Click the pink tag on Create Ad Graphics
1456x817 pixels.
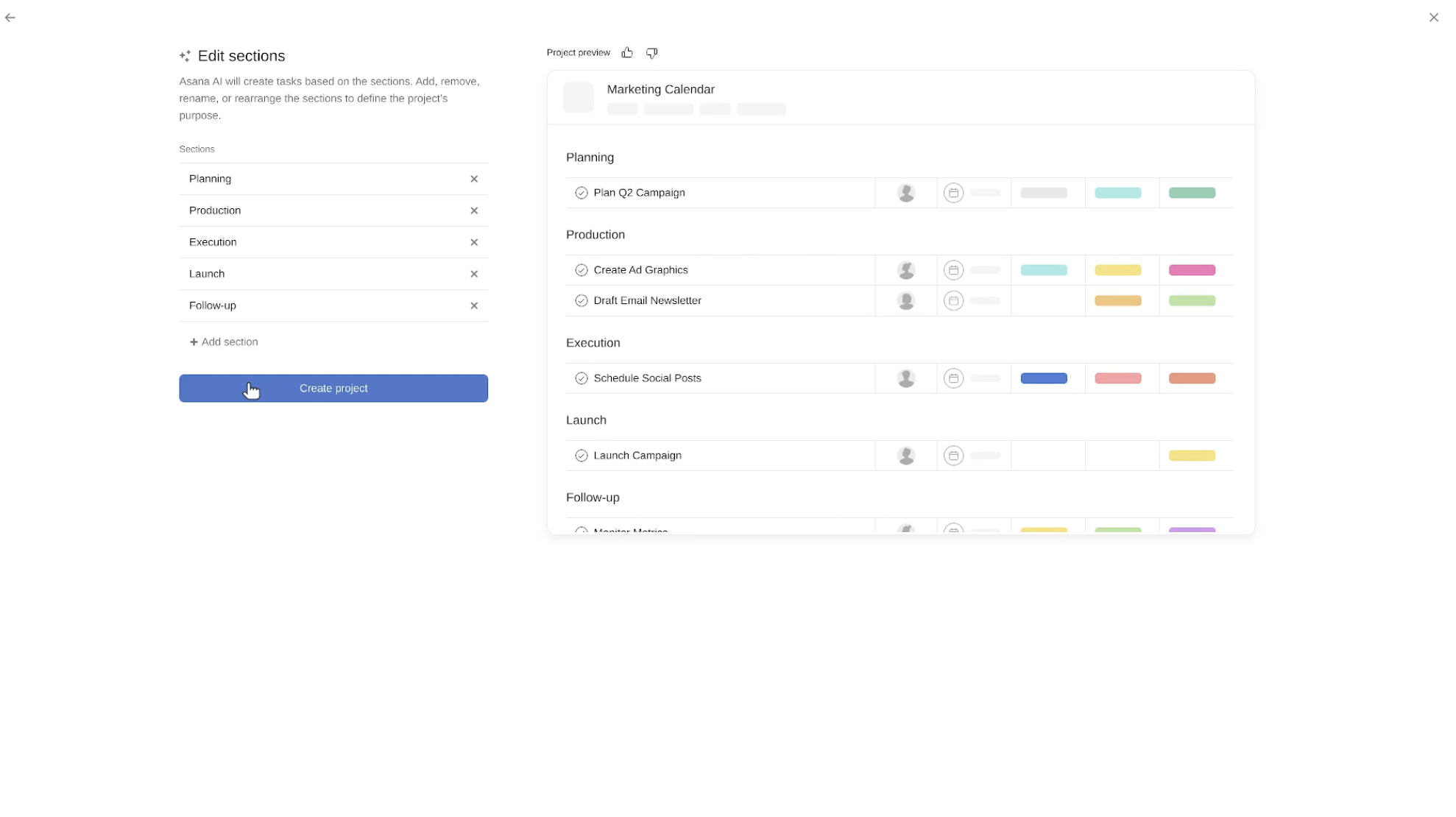coord(1192,270)
